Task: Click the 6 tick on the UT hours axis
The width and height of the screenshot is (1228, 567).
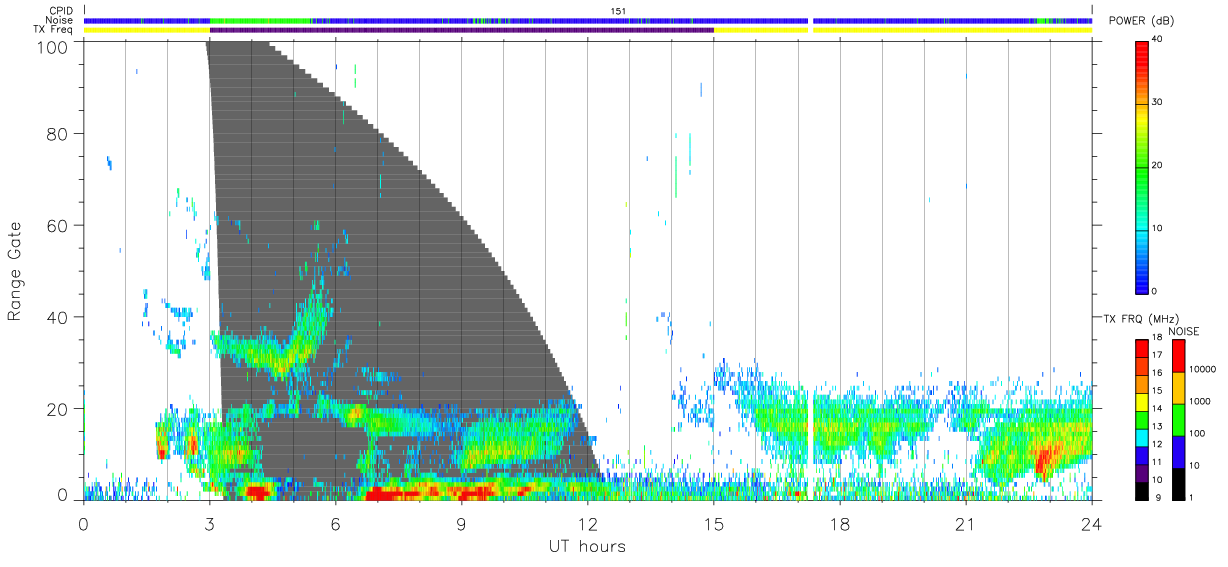Action: (335, 524)
